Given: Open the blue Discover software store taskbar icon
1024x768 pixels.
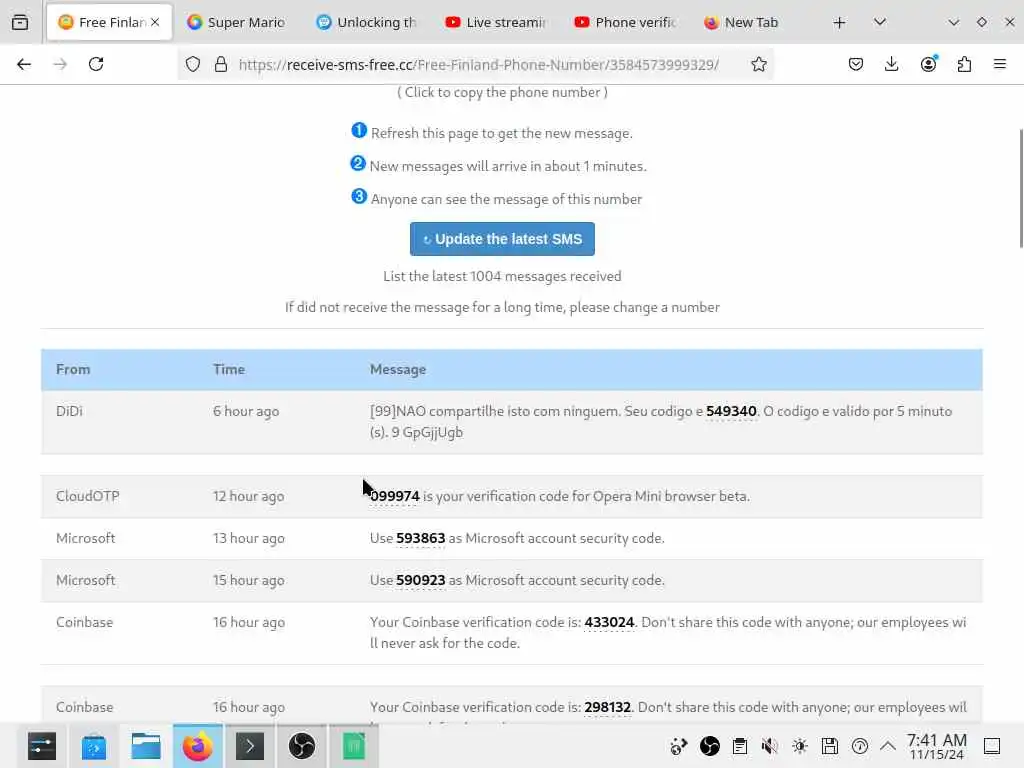Looking at the screenshot, I should click(93, 746).
